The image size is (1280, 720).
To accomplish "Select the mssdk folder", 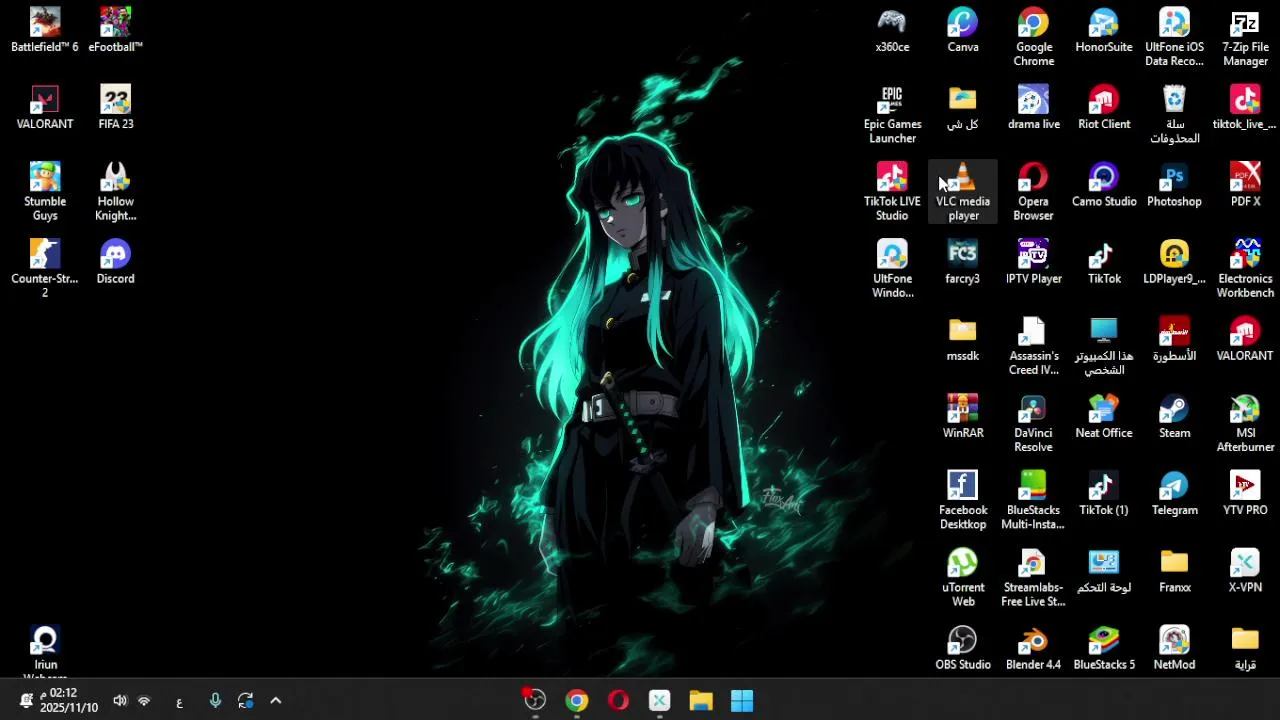I will click(963, 338).
